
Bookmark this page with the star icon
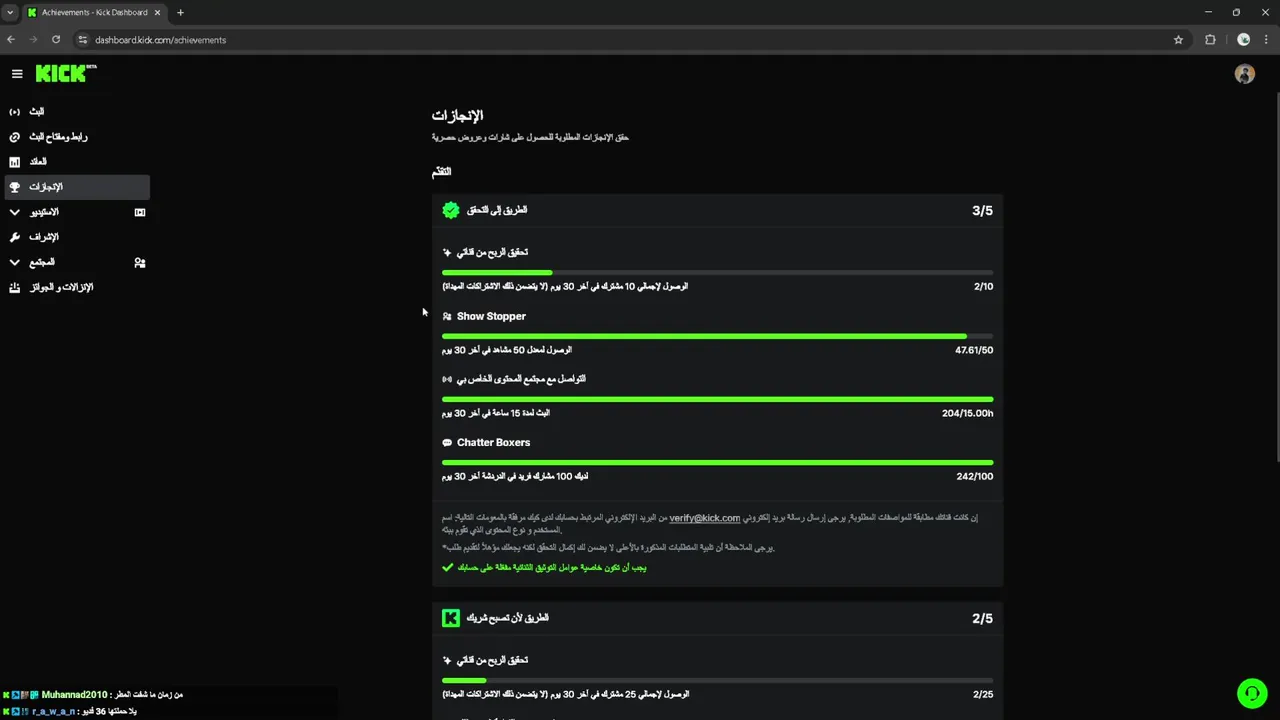pos(1178,40)
